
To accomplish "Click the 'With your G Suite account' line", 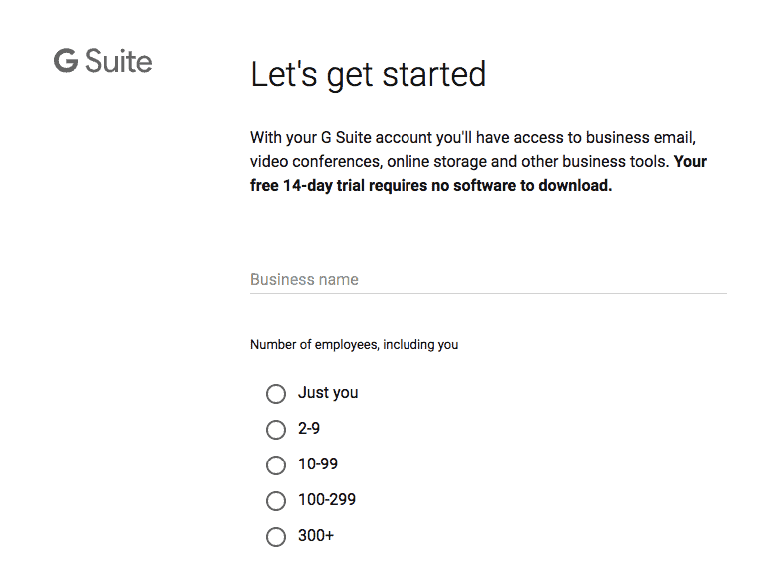I will (x=473, y=138).
